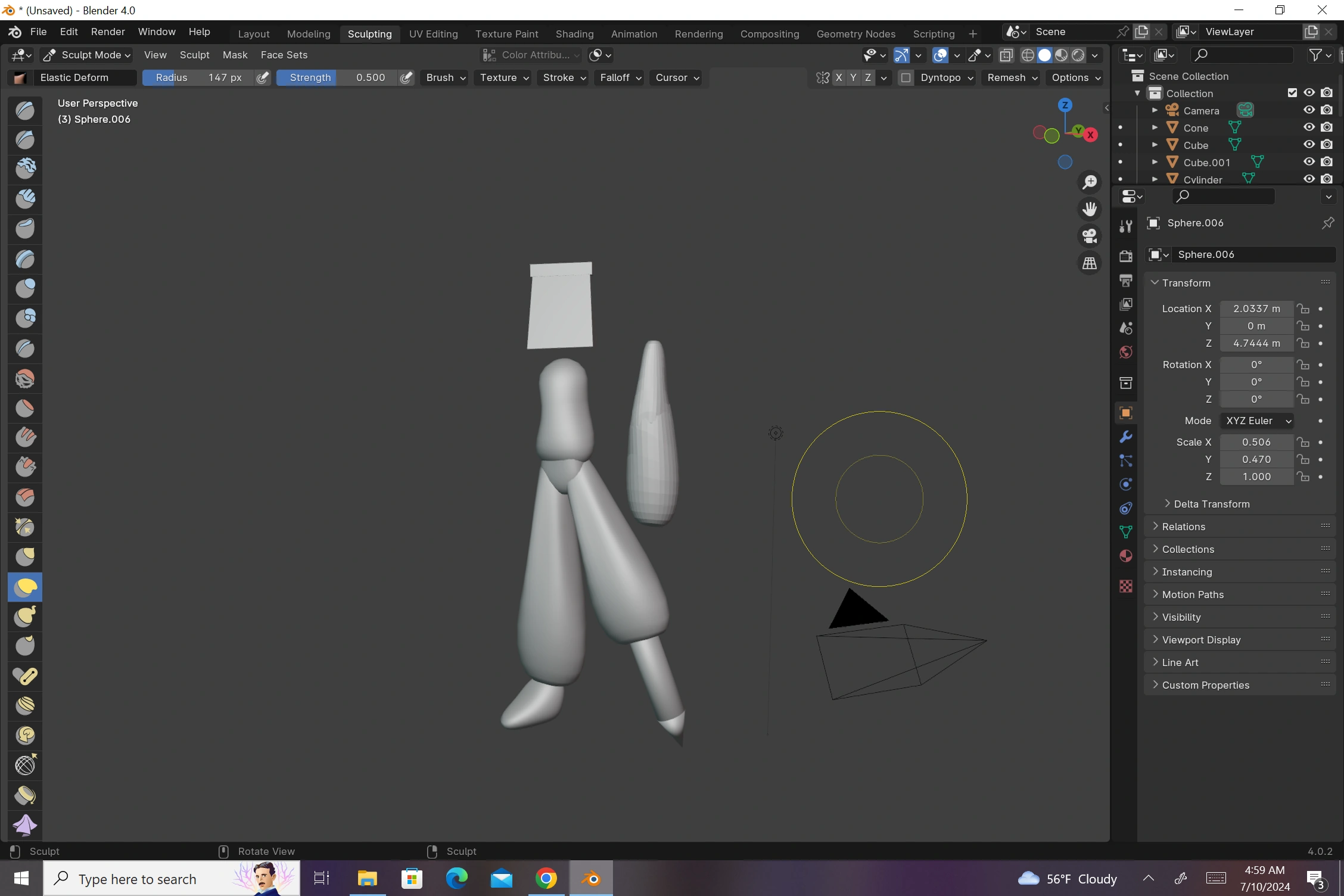Screen dimensions: 1344x896
Task: Open the Render properties tab
Action: (1125, 256)
